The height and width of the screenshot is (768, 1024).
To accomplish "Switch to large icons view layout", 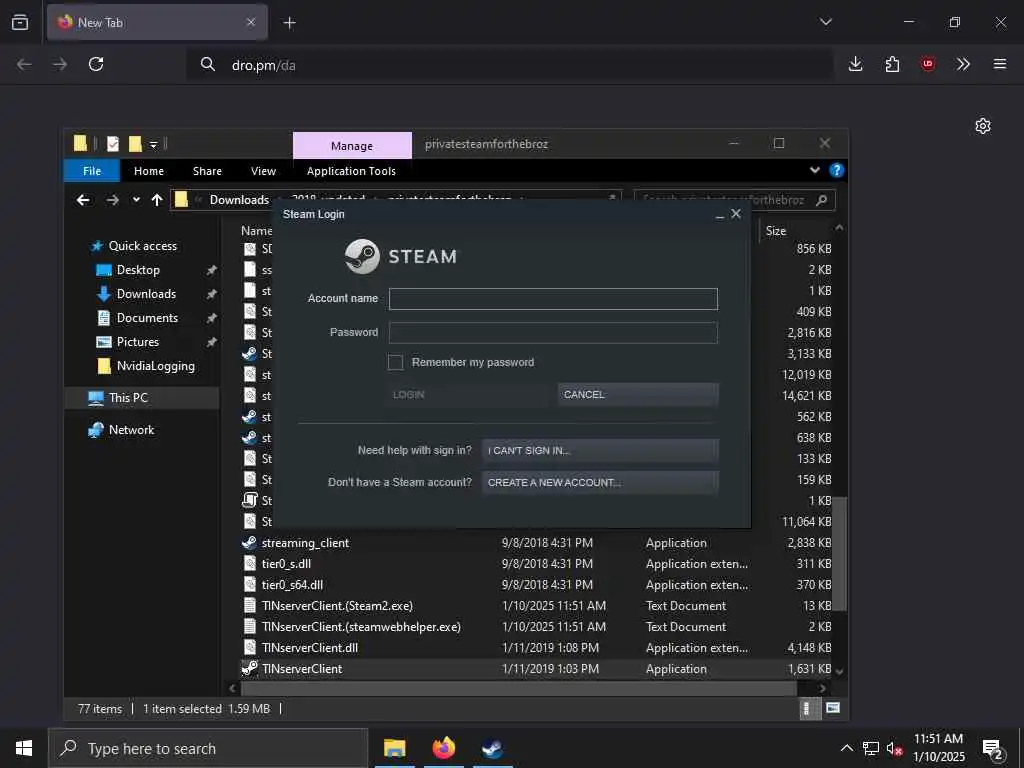I will 833,708.
